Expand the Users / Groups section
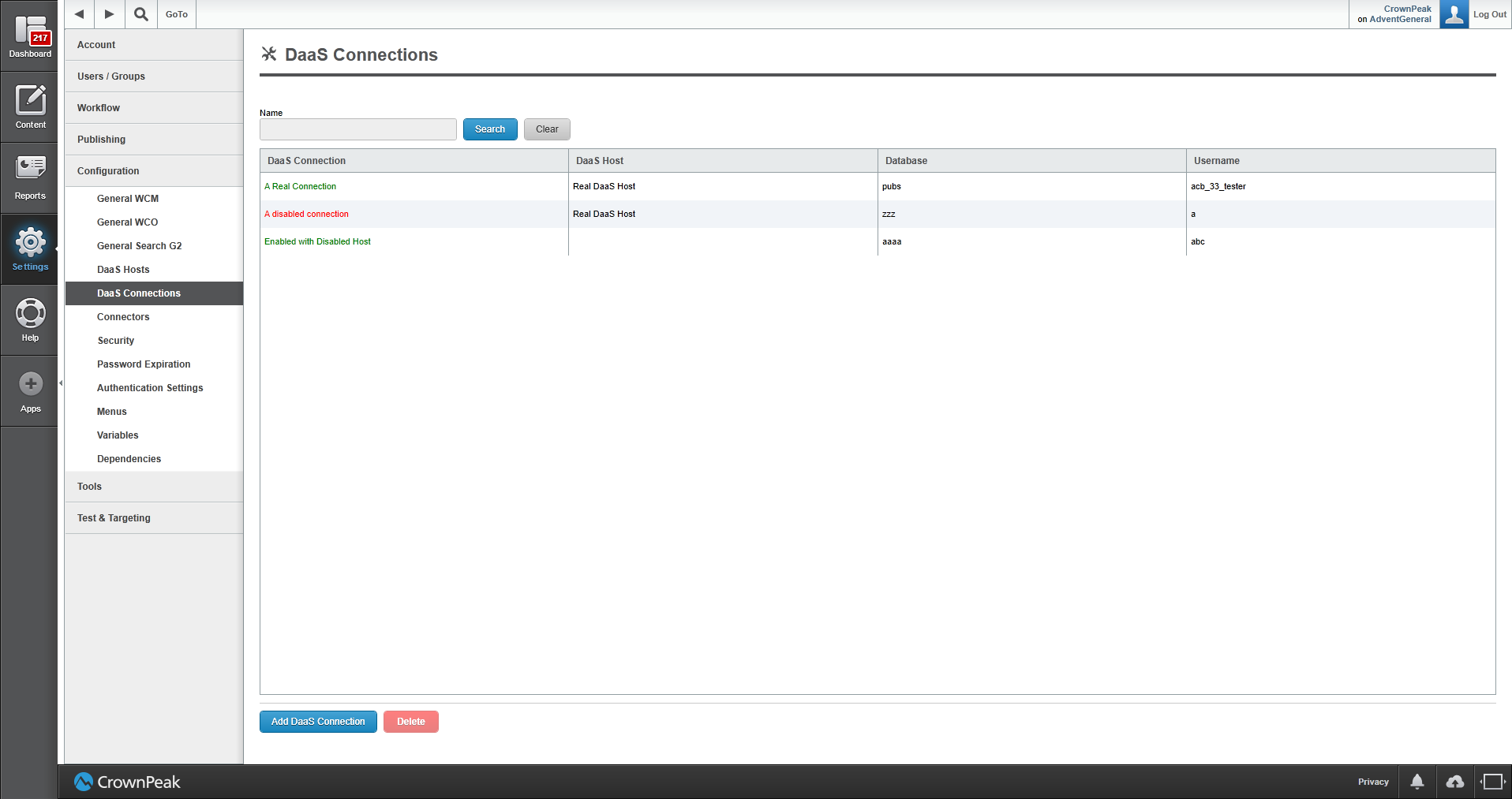 pos(154,77)
